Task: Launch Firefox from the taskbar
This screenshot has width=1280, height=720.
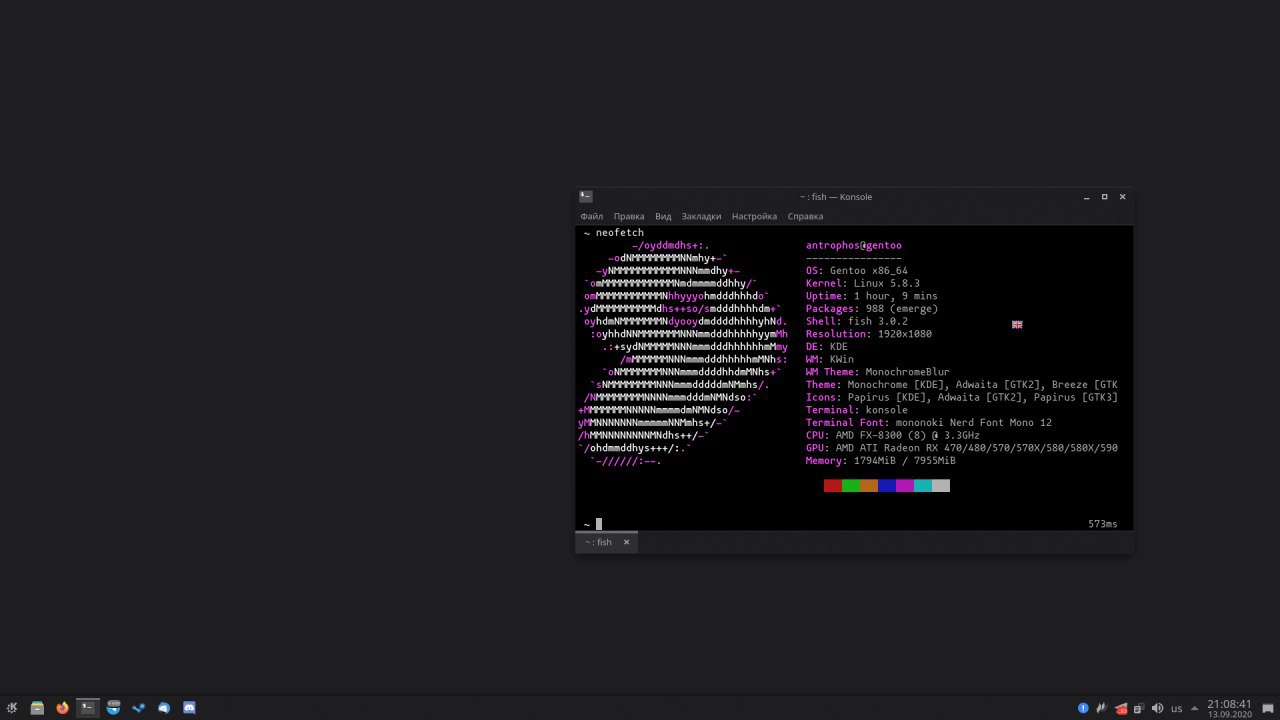Action: coord(62,708)
